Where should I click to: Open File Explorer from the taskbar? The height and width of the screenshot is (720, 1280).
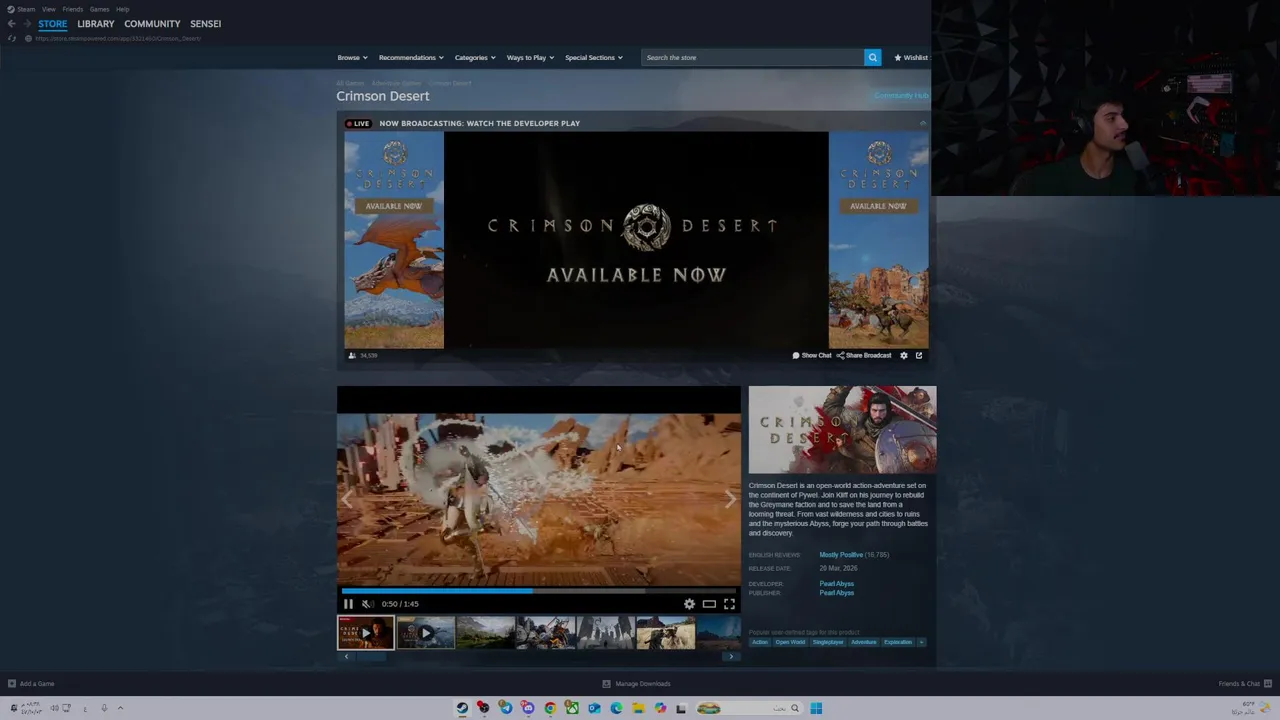(638, 708)
